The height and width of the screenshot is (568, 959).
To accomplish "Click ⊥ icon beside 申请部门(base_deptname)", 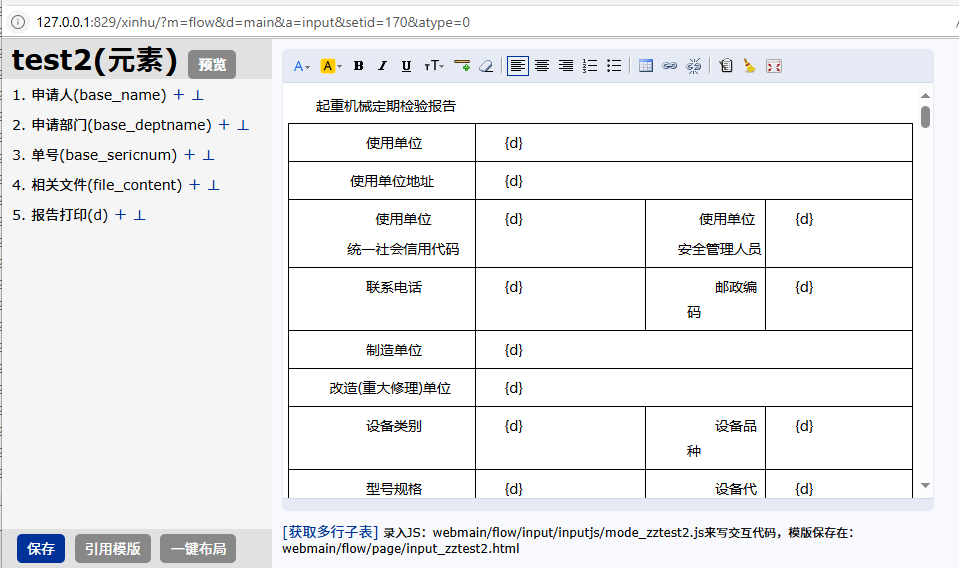I will (x=243, y=125).
